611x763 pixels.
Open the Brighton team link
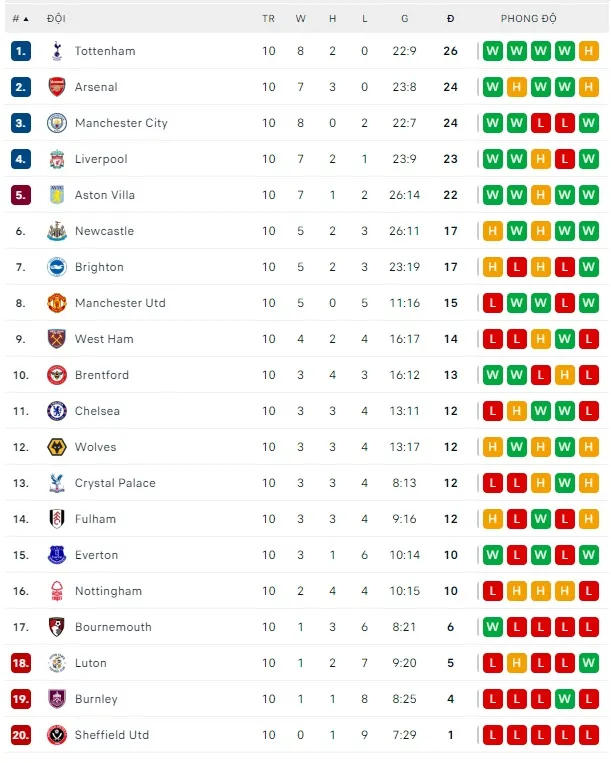click(99, 267)
